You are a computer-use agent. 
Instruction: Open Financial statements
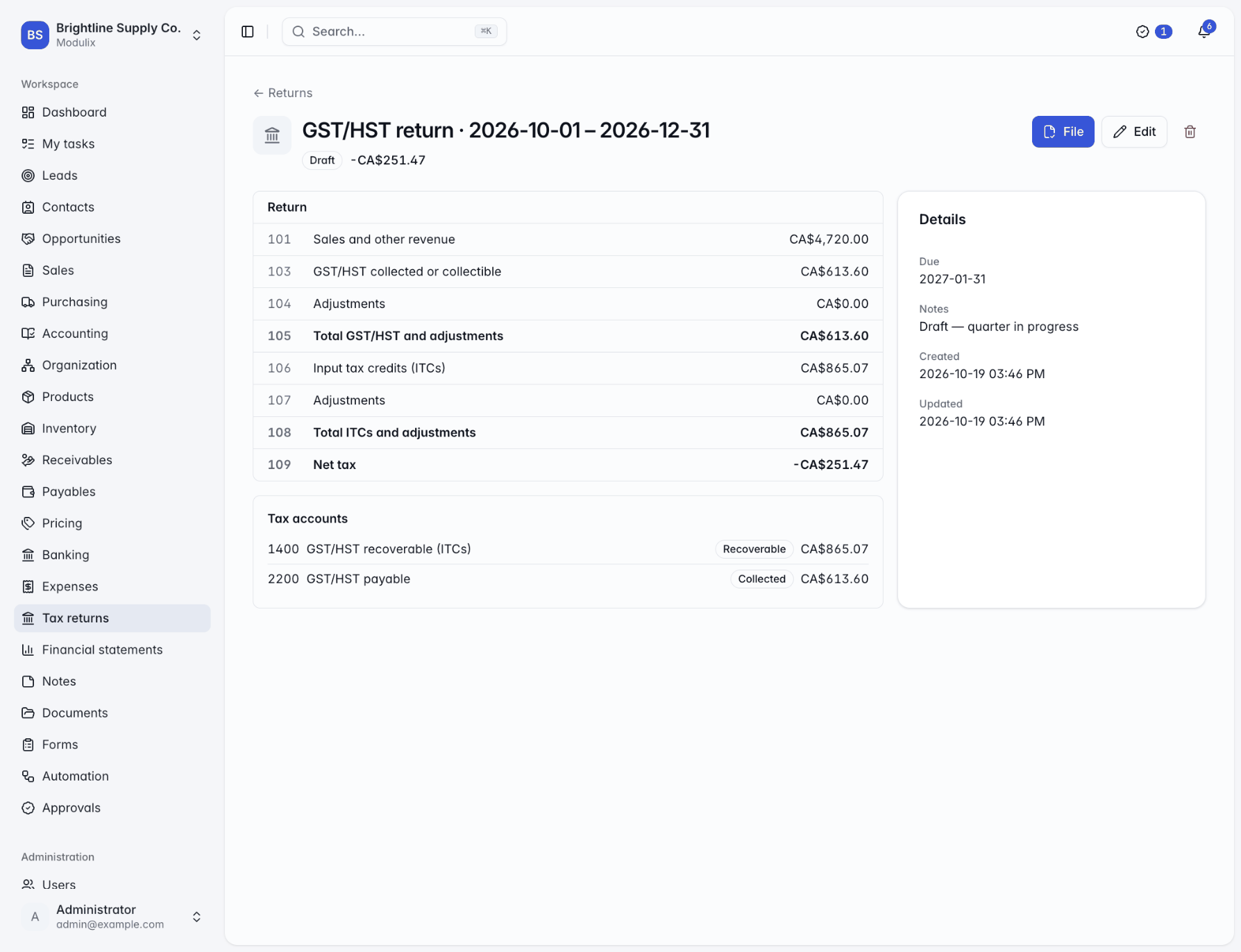pyautogui.click(x=112, y=650)
